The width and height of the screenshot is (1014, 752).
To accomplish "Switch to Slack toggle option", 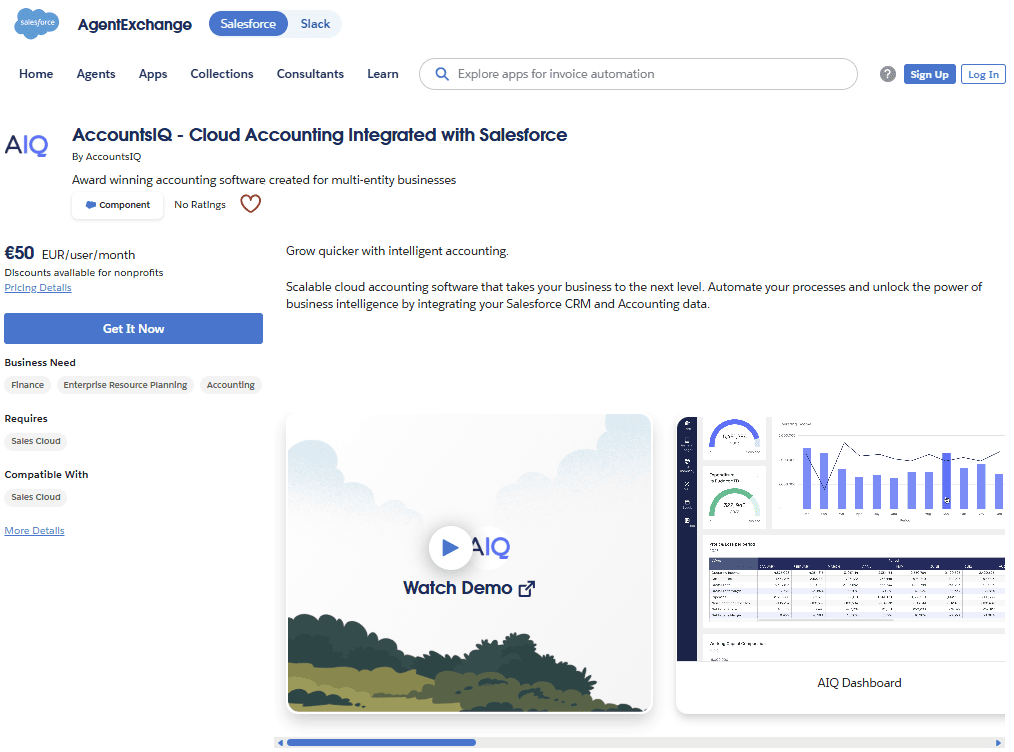I will (x=315, y=24).
